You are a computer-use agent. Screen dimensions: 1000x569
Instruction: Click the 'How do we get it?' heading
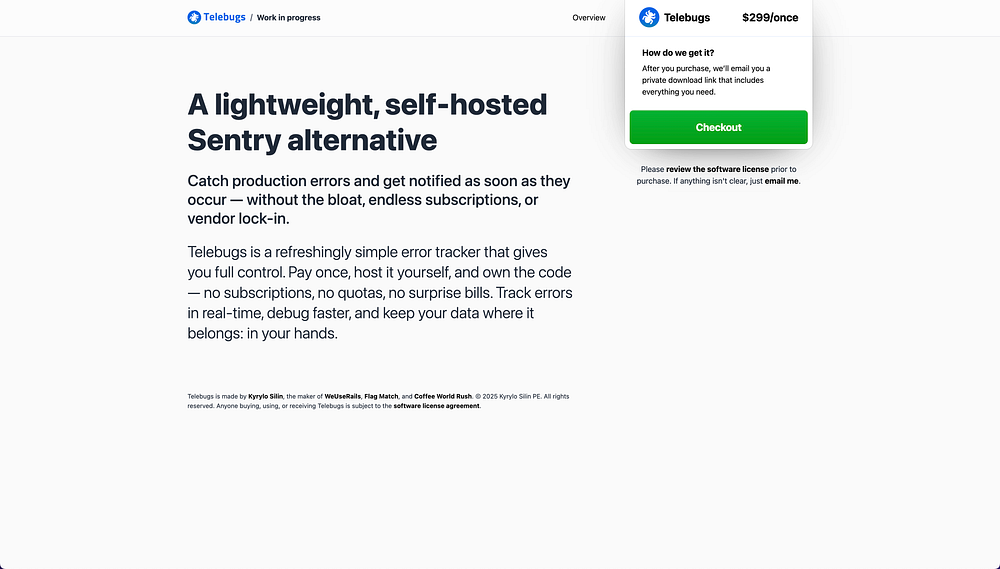[678, 52]
